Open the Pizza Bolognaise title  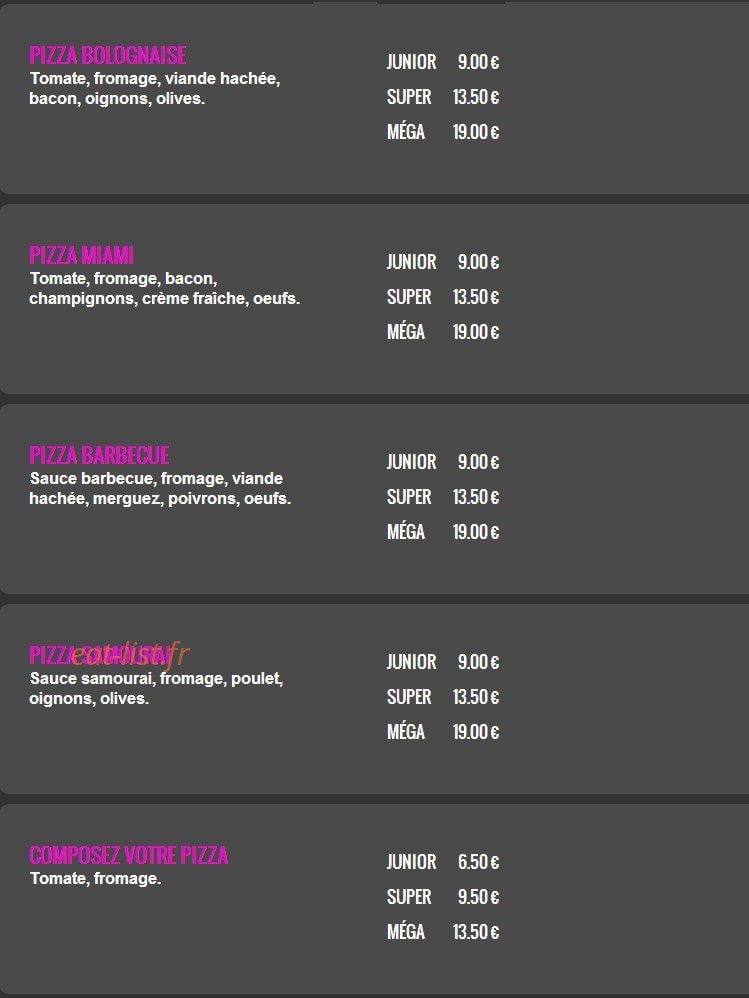click(x=108, y=55)
